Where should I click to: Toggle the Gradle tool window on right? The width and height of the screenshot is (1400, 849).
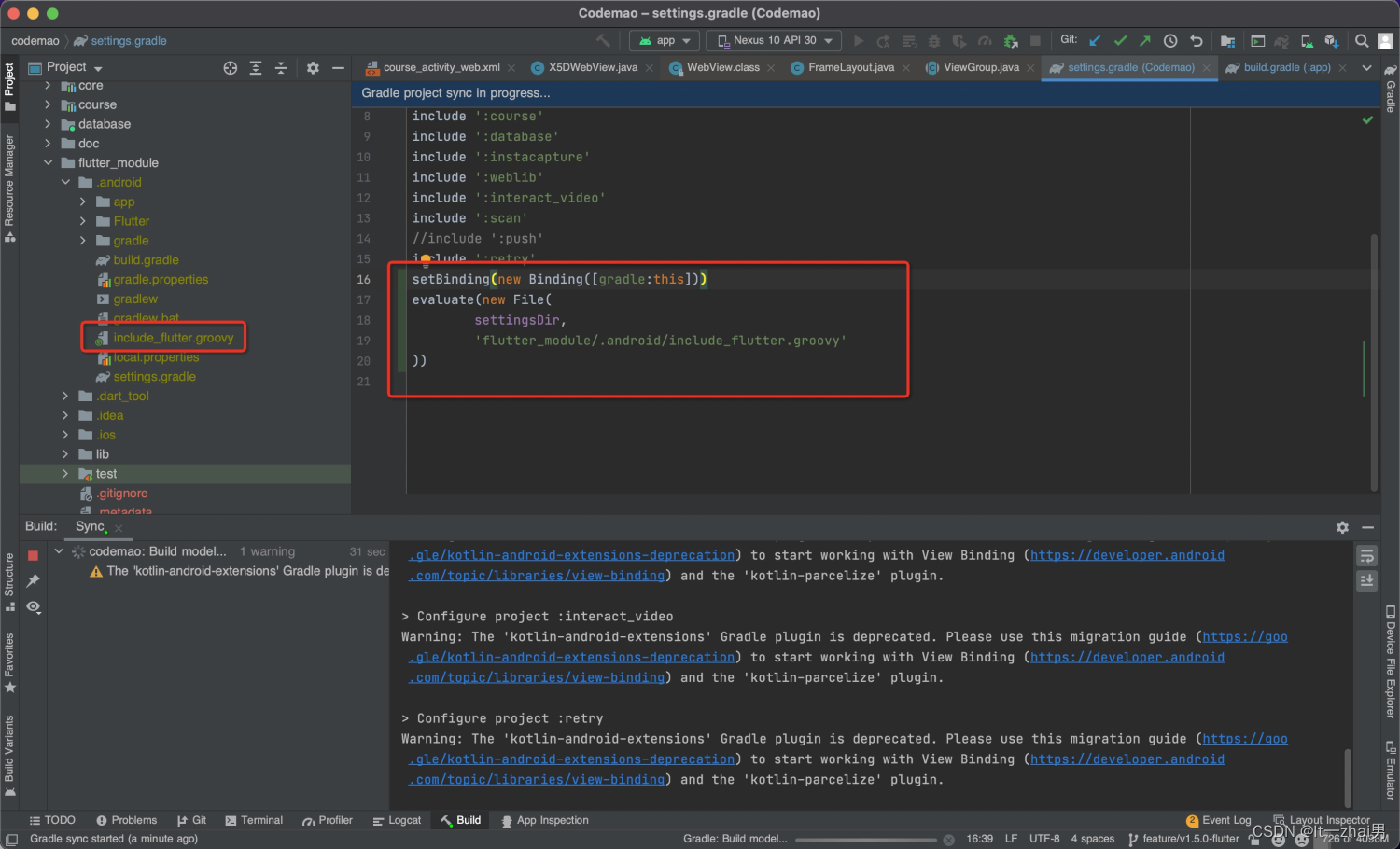pos(1390,89)
